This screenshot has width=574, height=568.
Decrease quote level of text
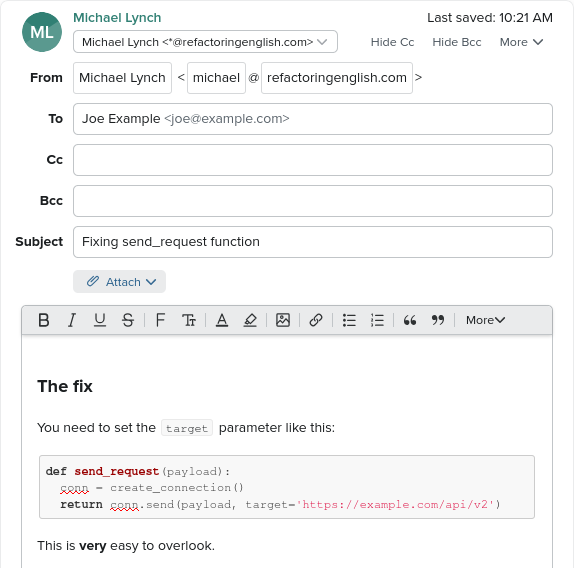click(x=438, y=320)
